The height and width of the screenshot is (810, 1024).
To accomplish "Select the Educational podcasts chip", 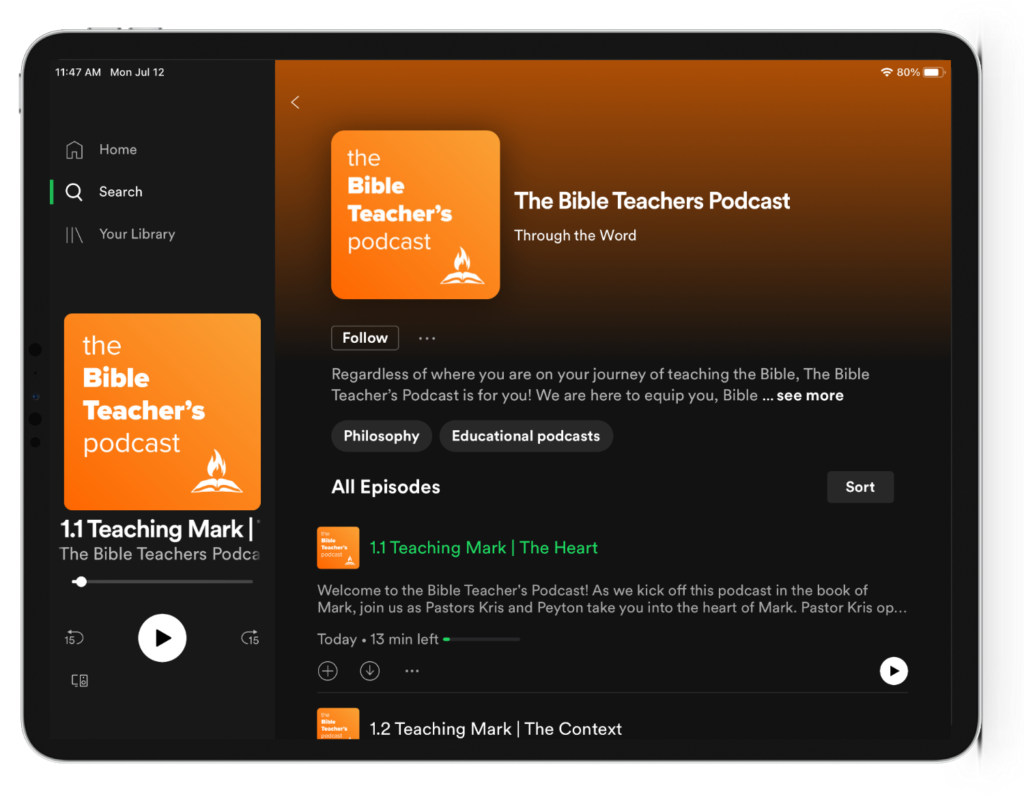I will (526, 436).
